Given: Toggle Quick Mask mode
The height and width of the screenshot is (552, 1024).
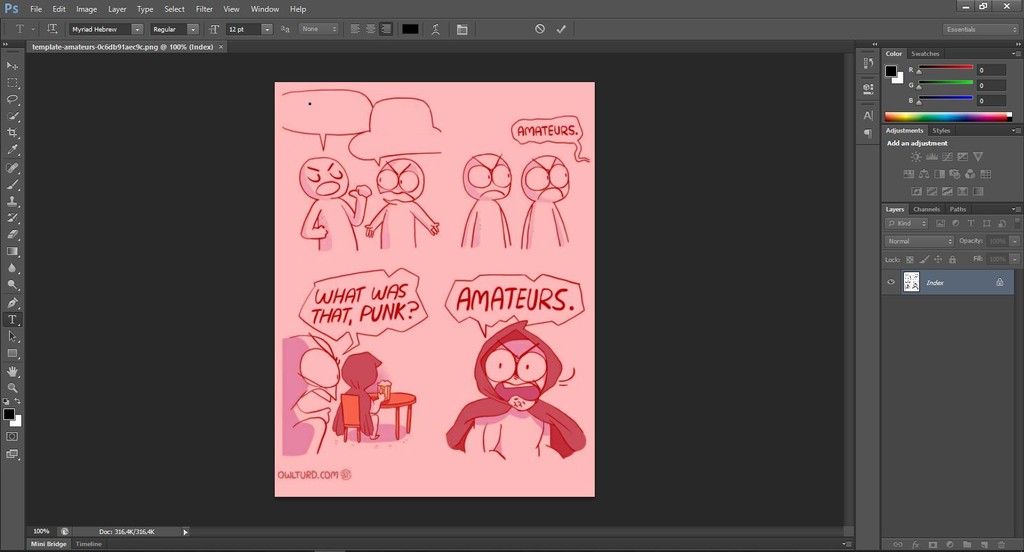Looking at the screenshot, I should point(13,436).
